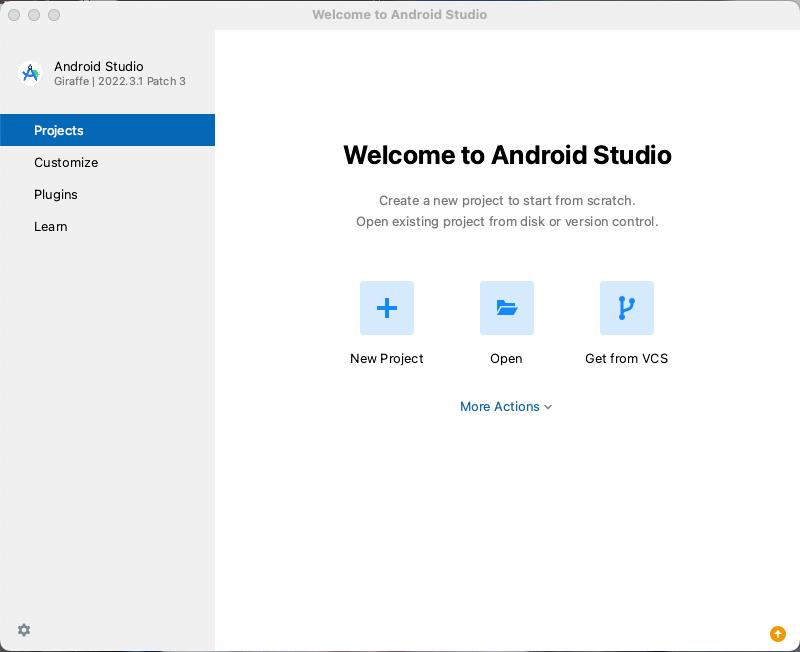
Task: Minimize the Welcome window
Action: [x=34, y=15]
